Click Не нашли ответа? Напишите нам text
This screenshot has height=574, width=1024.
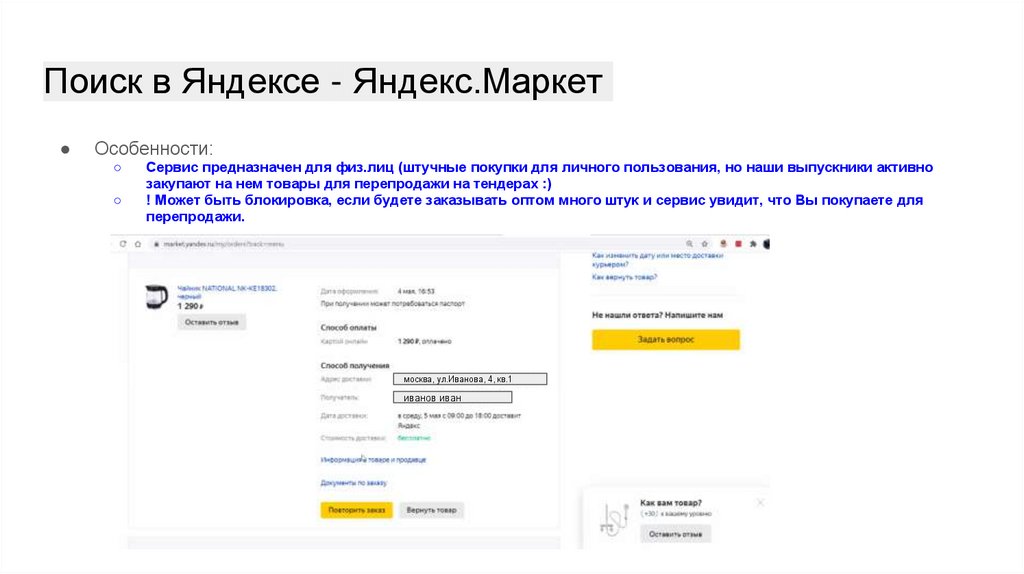tap(657, 315)
